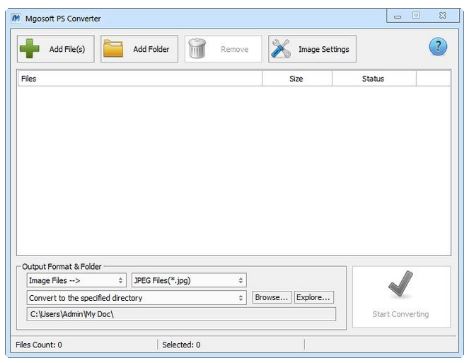Open help with the blue question mark
Image resolution: width=467 pixels, height=363 pixels.
pyautogui.click(x=438, y=47)
